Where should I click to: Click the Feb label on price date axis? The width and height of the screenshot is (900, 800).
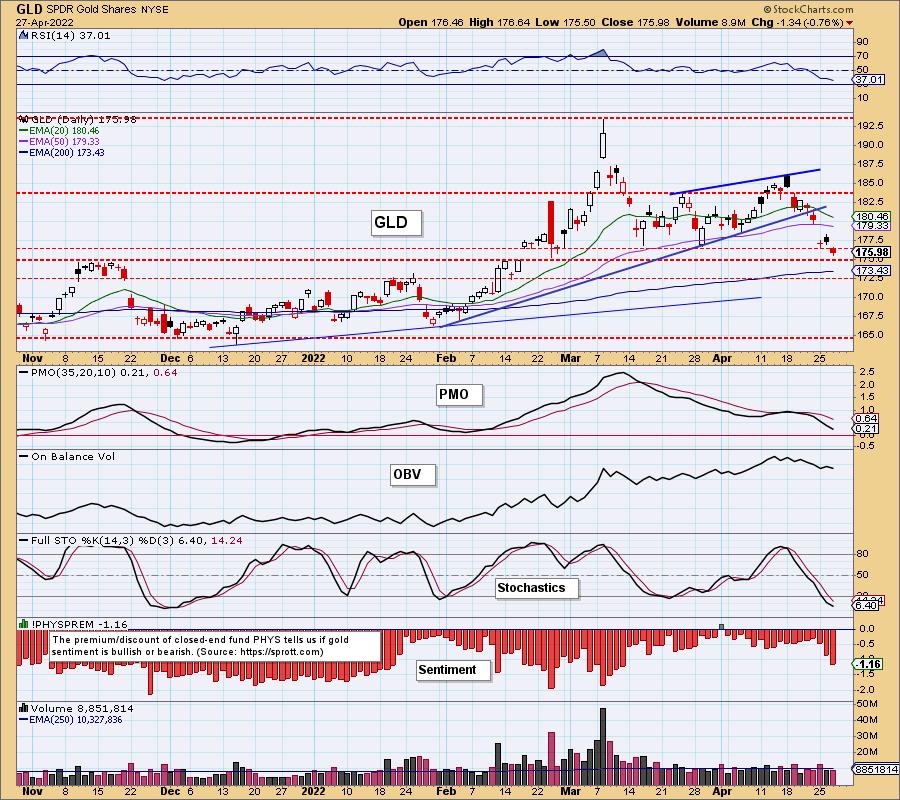(x=446, y=359)
